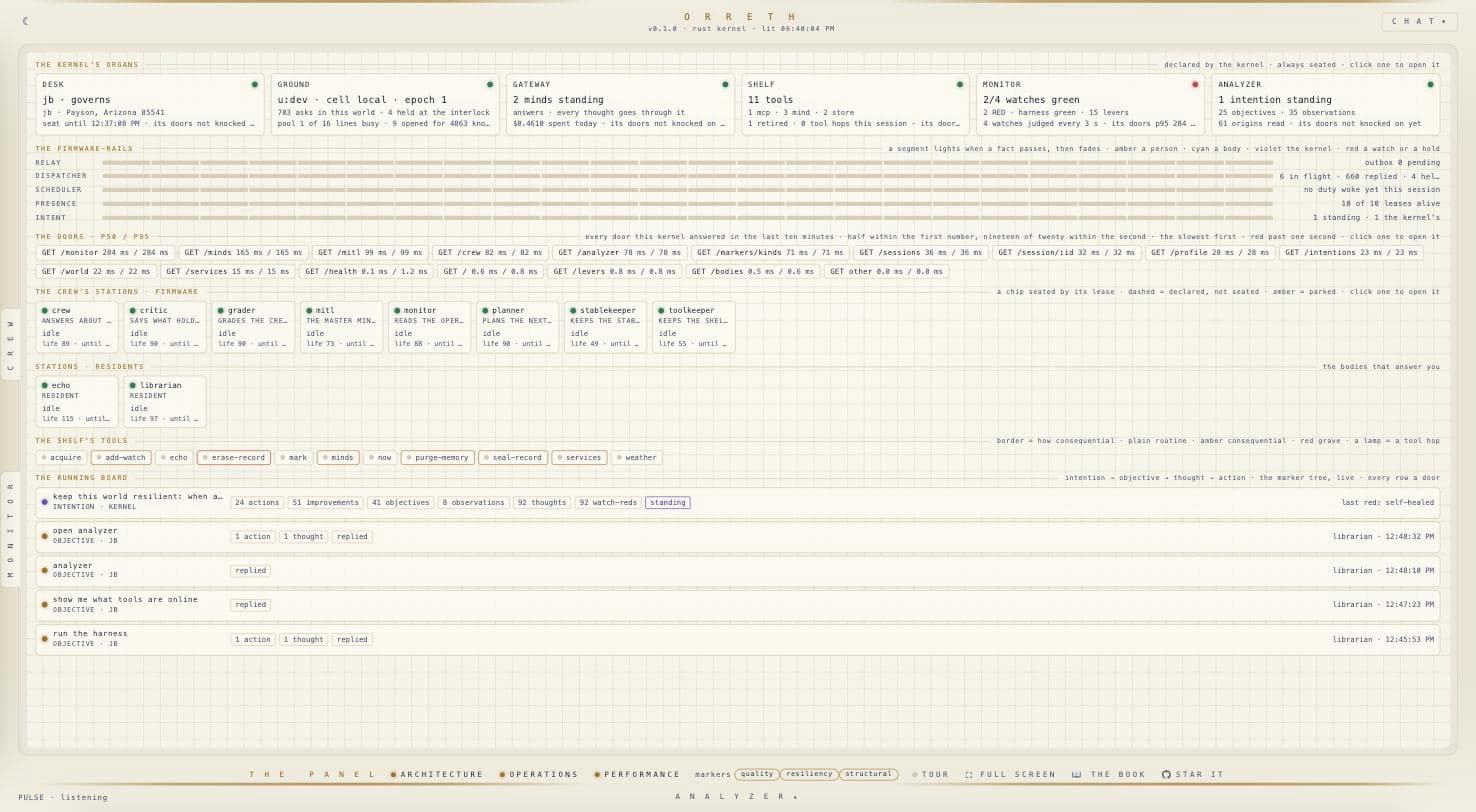This screenshot has height=812, width=1476.
Task: Click the red status dot on Monitor card
Action: click(x=1195, y=85)
